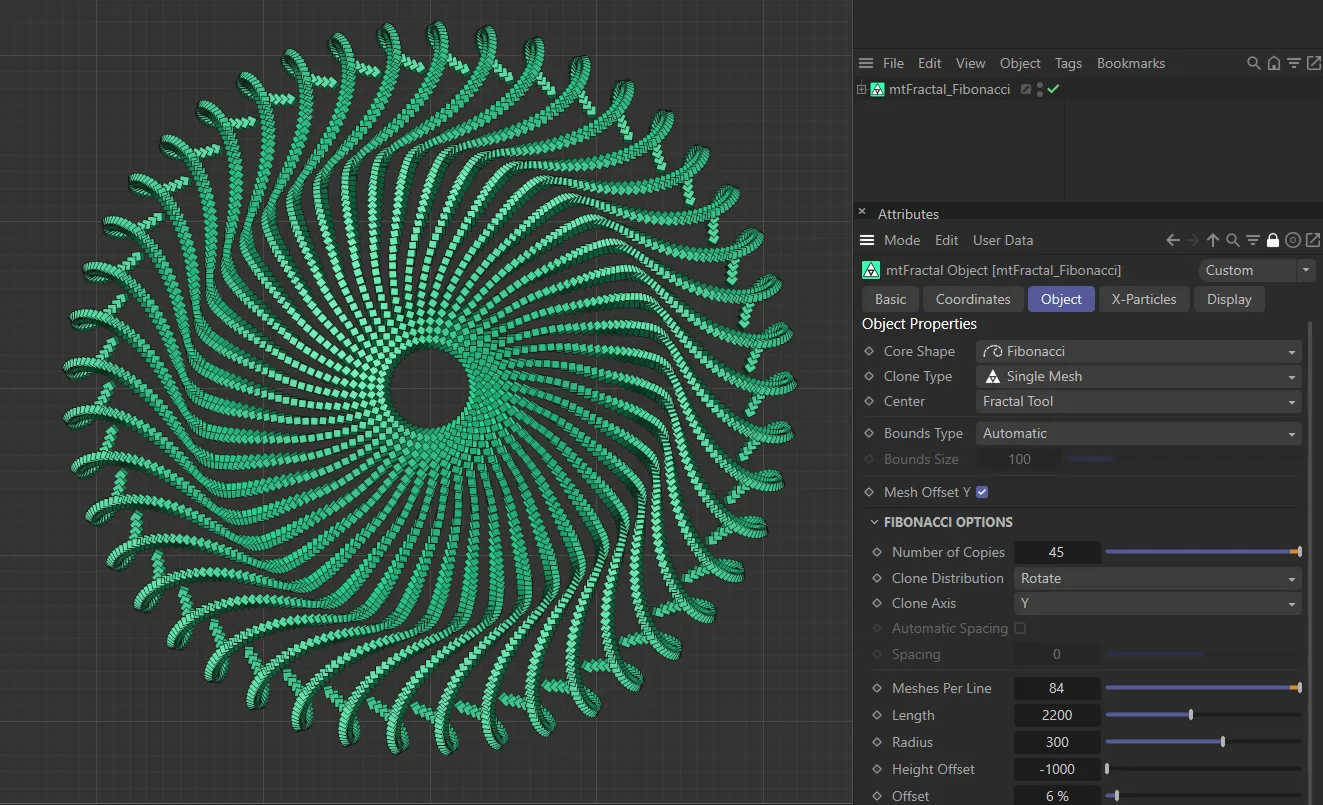Click the lock icon in Attributes manager

1272,240
